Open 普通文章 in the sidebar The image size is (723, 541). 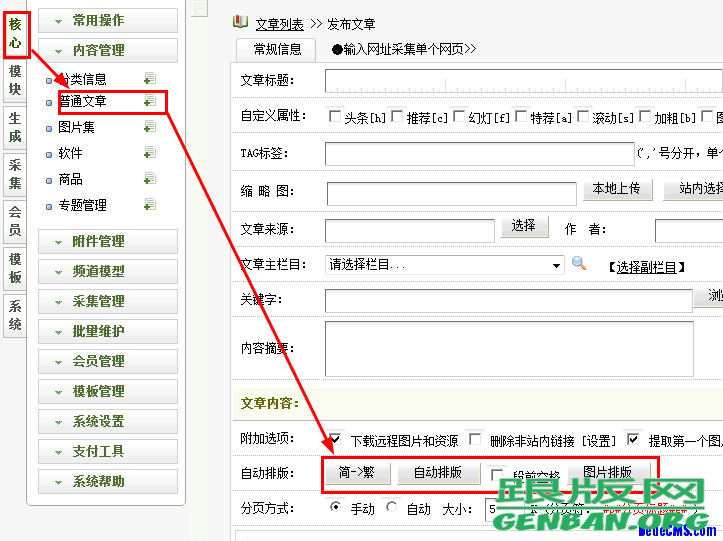pos(83,101)
